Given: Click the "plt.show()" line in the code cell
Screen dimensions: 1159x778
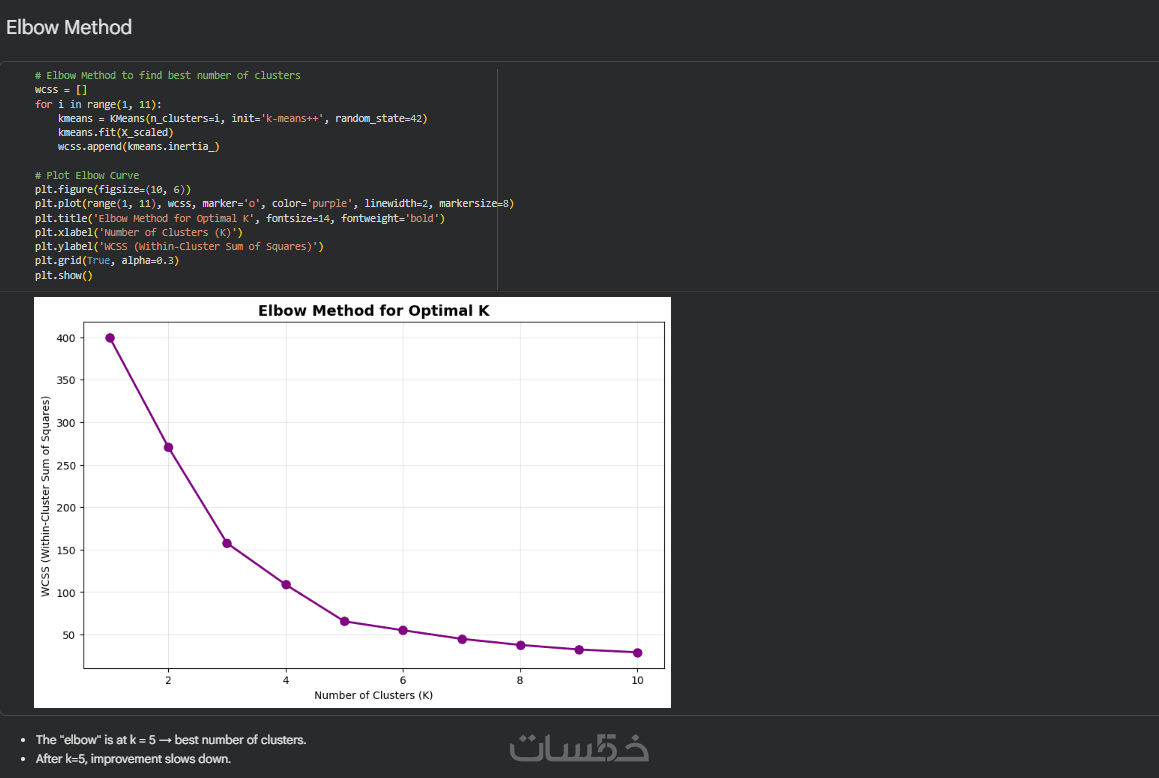Looking at the screenshot, I should (x=63, y=275).
